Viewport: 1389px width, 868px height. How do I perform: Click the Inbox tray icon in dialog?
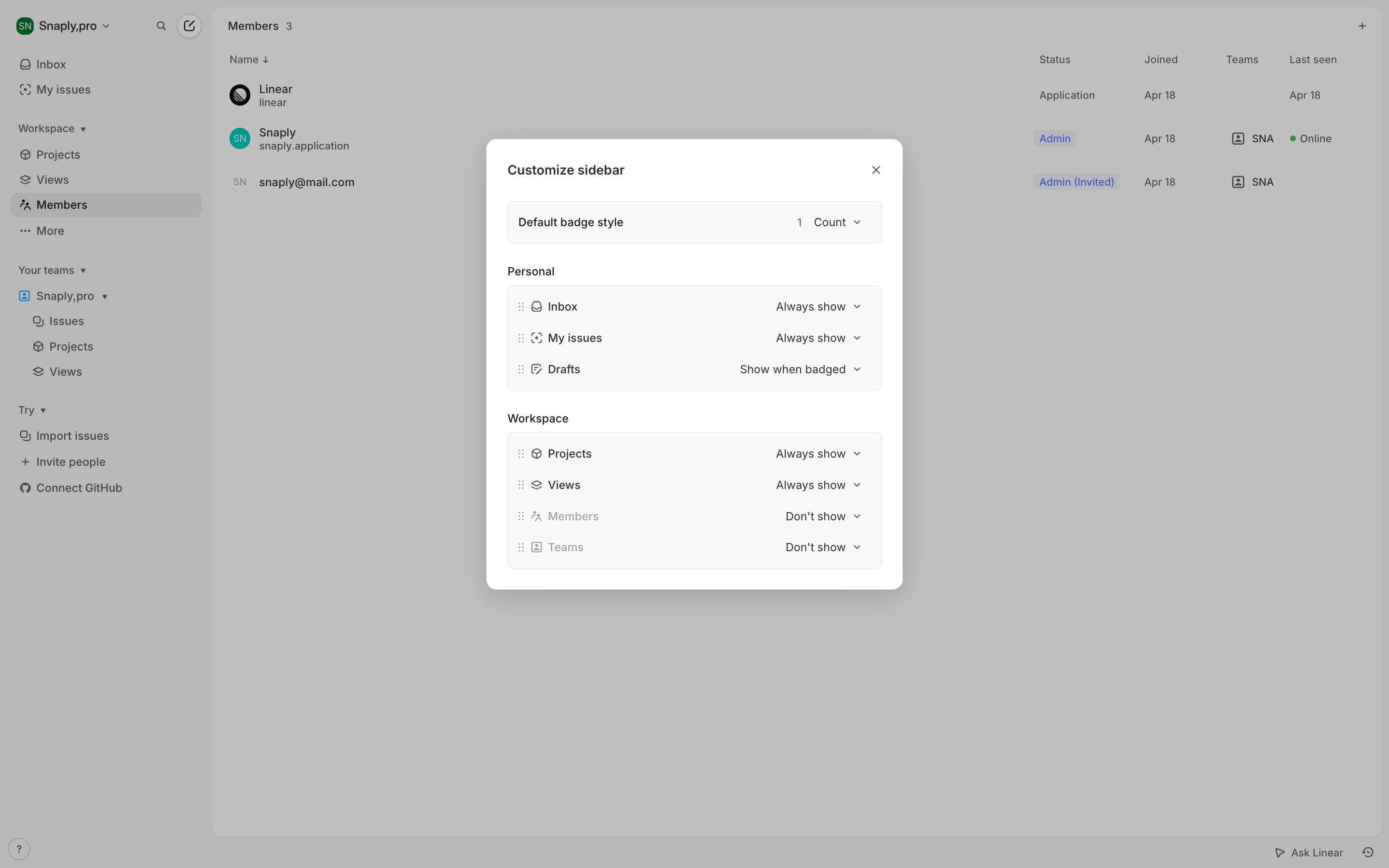tap(537, 307)
